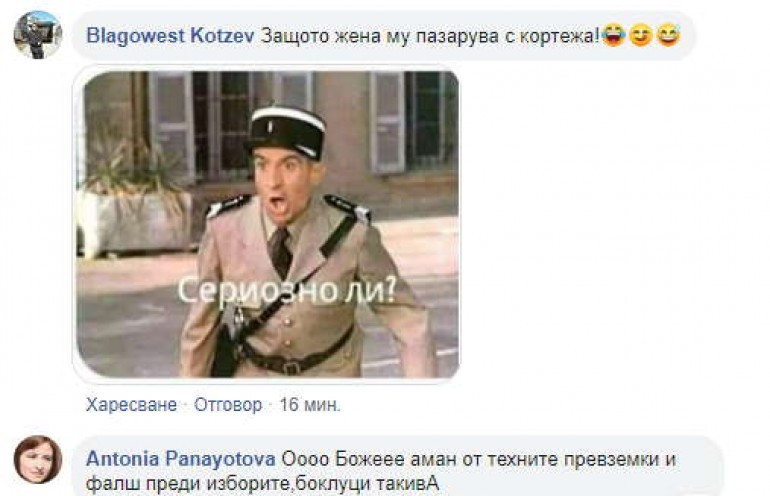Image resolution: width=770 pixels, height=496 pixels.
Task: Open the name link Blagowest Kotzev
Action: tap(170, 36)
